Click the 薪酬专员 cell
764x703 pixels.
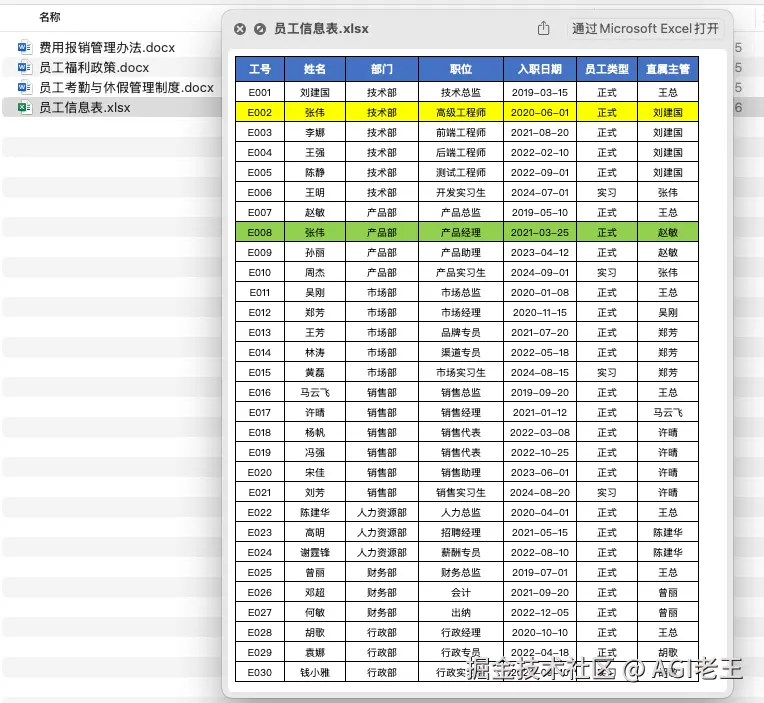461,551
